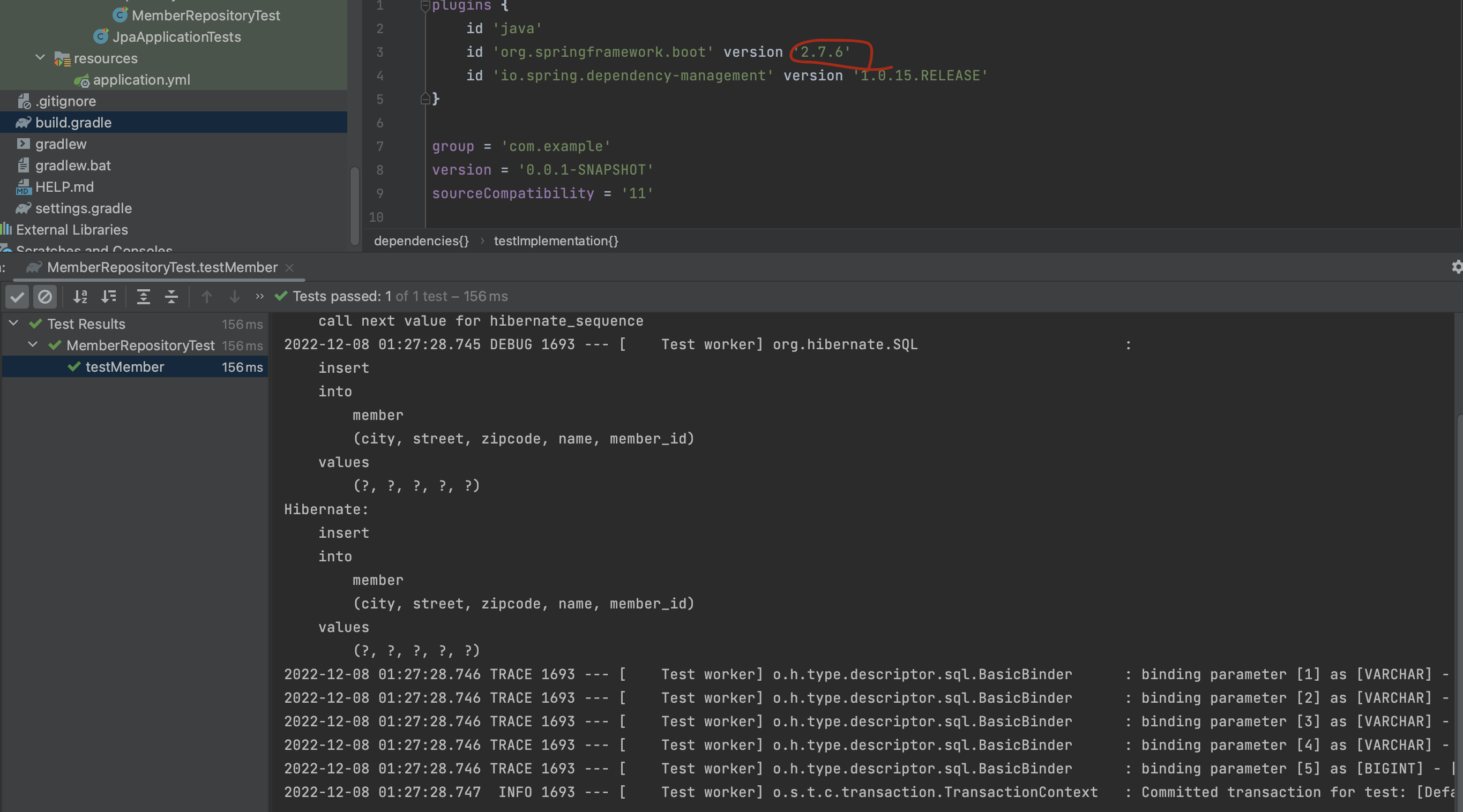
Task: Sort tests by duration
Action: (x=108, y=296)
